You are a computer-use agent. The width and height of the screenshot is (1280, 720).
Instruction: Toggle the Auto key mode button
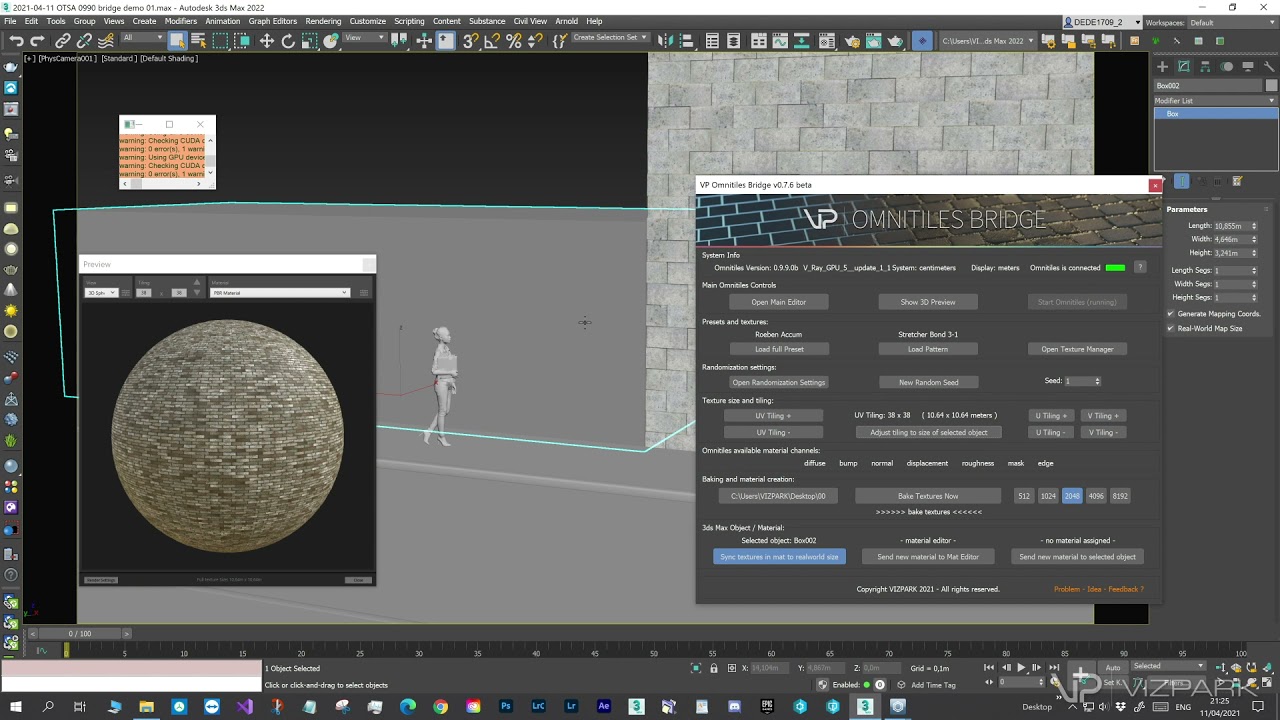pyautogui.click(x=1113, y=667)
